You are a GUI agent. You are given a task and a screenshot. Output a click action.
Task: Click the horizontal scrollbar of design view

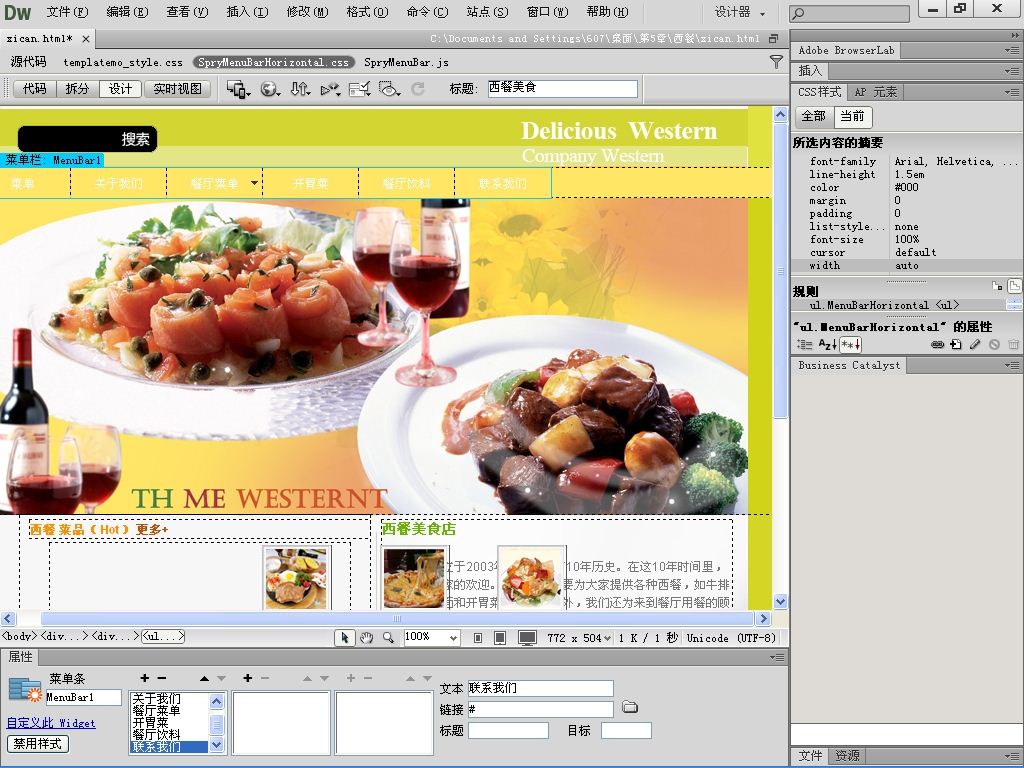(396, 618)
